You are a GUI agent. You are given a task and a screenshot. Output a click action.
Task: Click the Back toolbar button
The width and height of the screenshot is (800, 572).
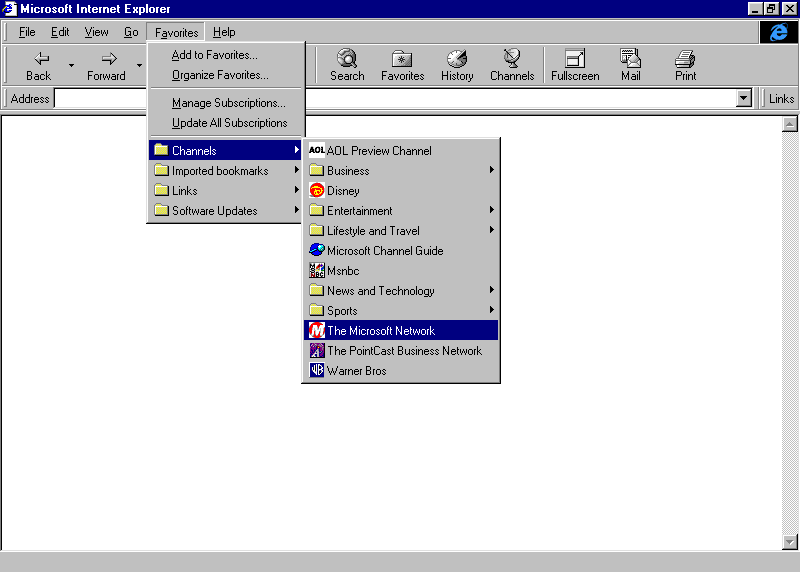(x=39, y=66)
